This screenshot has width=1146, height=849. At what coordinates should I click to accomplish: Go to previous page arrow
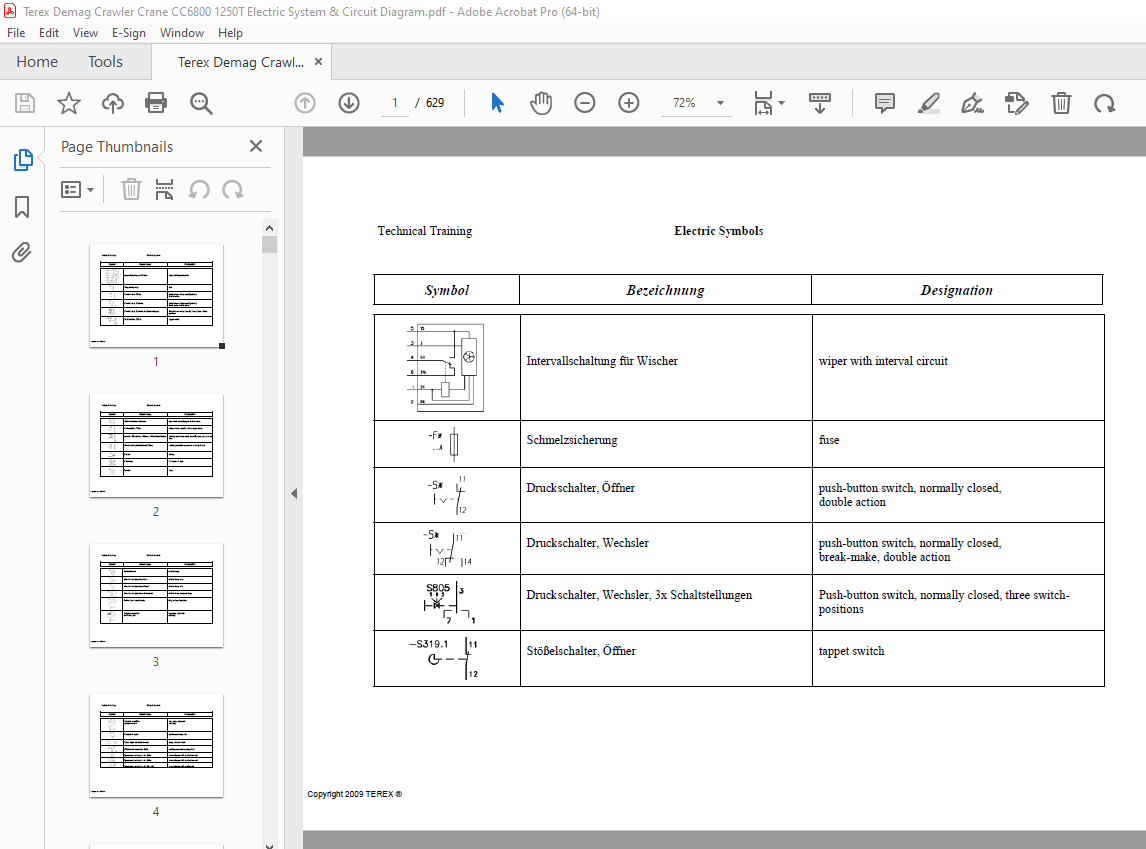point(305,103)
